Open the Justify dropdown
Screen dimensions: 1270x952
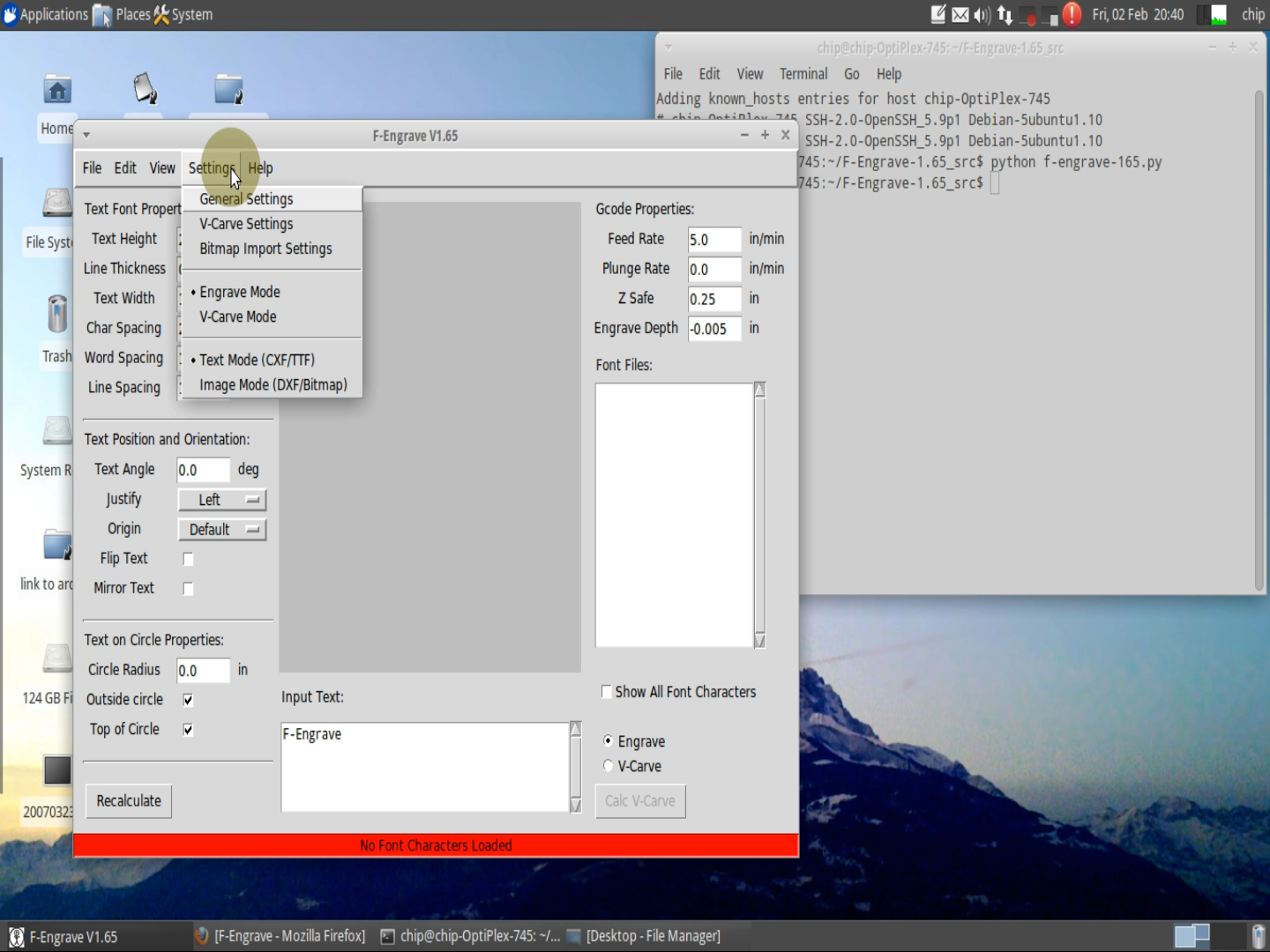click(x=221, y=500)
